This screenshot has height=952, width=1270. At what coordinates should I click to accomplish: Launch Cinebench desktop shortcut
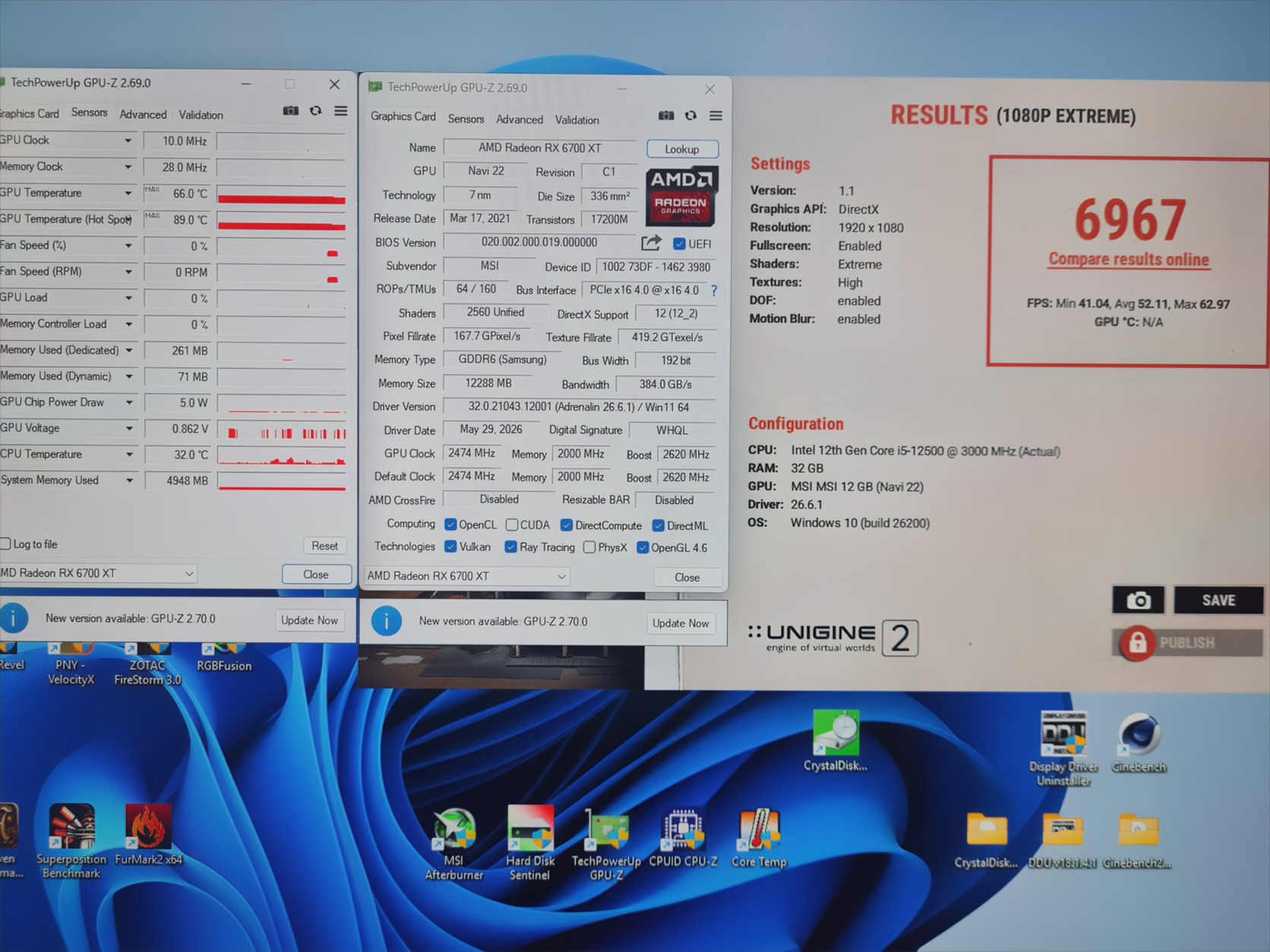1139,742
